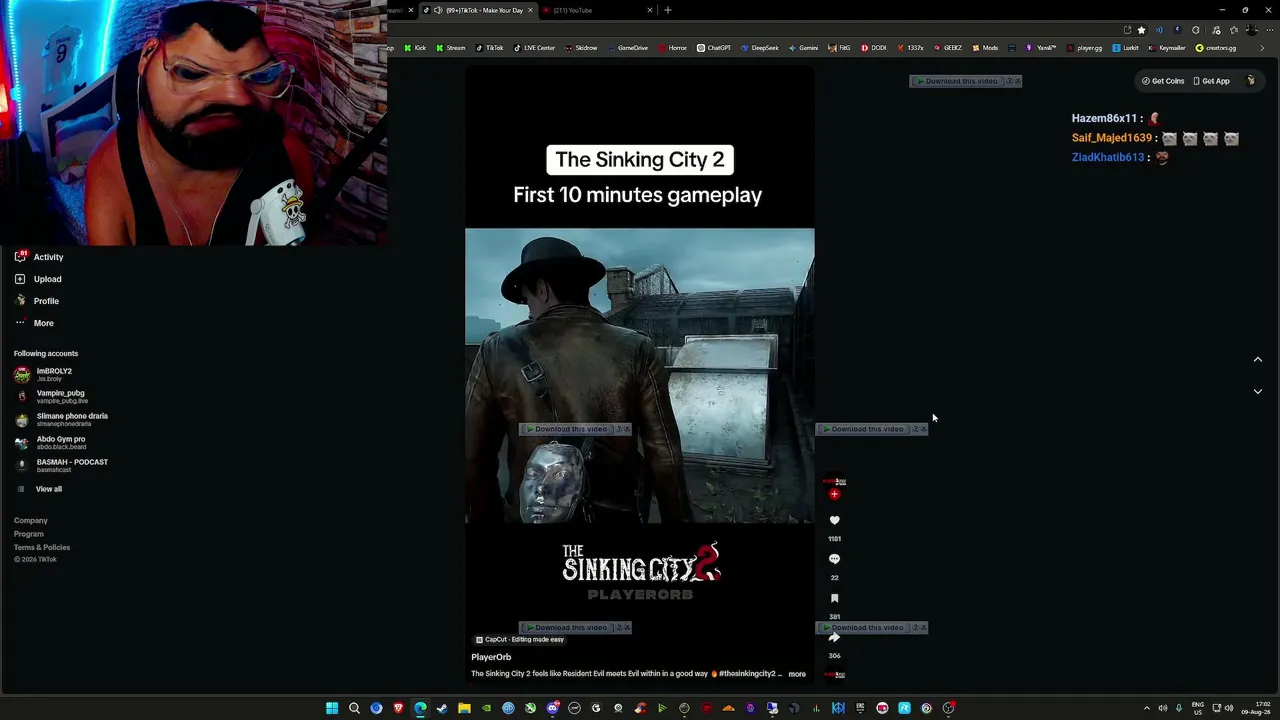Open the More menu in sidebar
Viewport: 1280px width, 720px height.
(x=34, y=323)
